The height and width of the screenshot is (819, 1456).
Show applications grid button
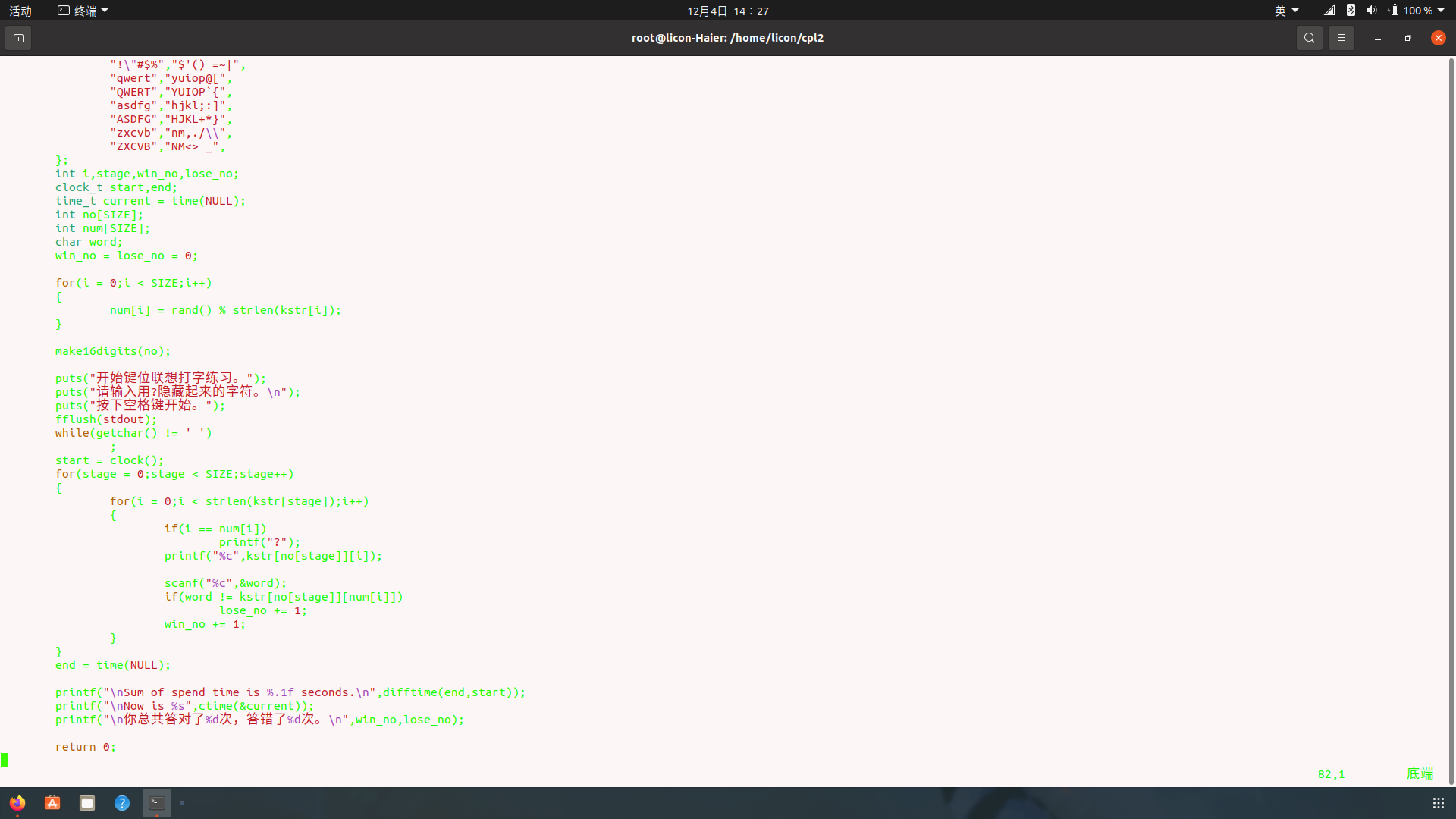(1438, 803)
